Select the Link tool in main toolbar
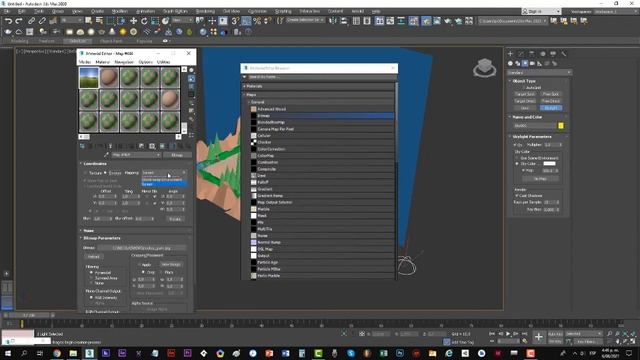 tap(31, 20)
